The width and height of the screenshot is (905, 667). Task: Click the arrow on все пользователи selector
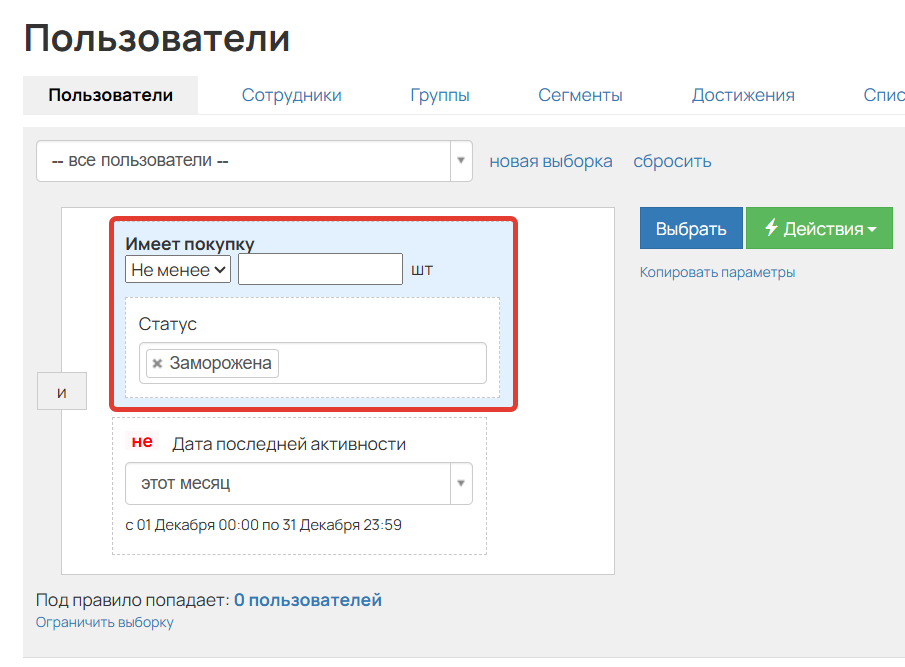pos(459,160)
